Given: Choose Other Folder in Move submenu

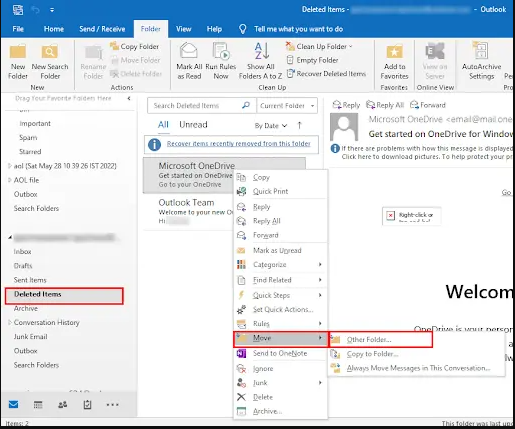Looking at the screenshot, I should [381, 340].
